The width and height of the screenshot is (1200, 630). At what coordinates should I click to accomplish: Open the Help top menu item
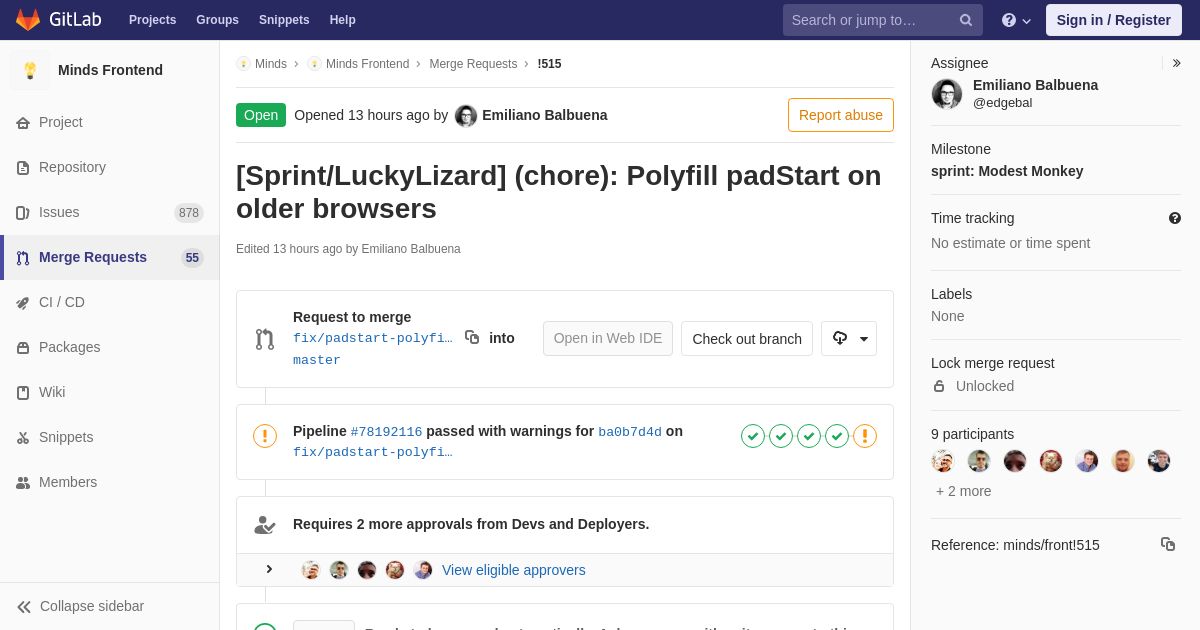tap(343, 20)
